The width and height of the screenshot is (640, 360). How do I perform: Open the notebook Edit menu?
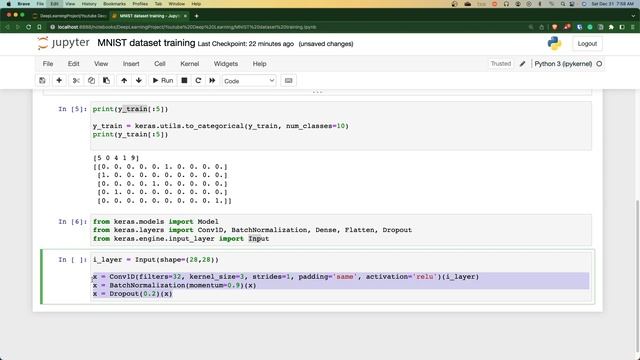click(x=73, y=64)
